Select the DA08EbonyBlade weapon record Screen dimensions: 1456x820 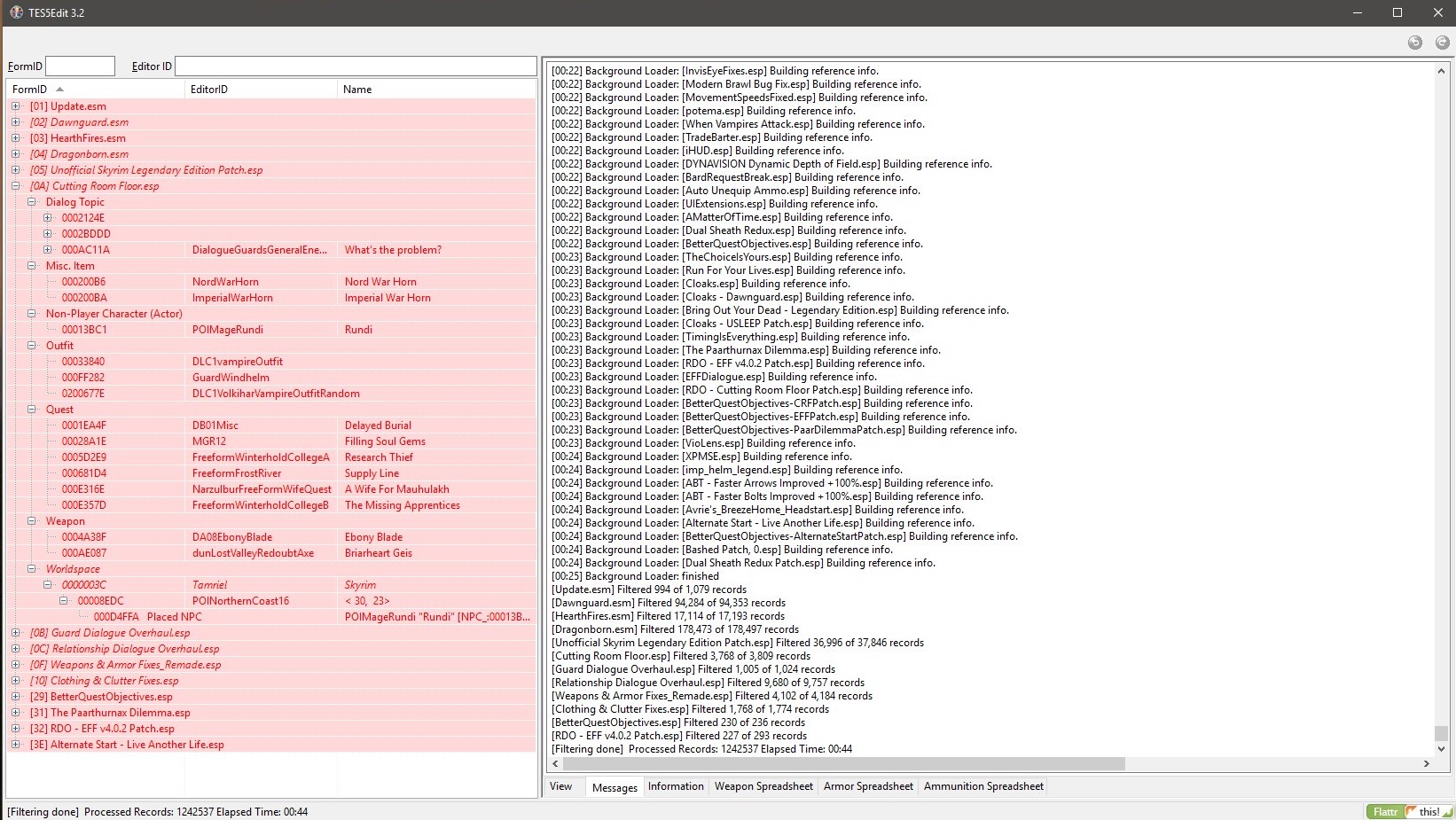click(270, 537)
